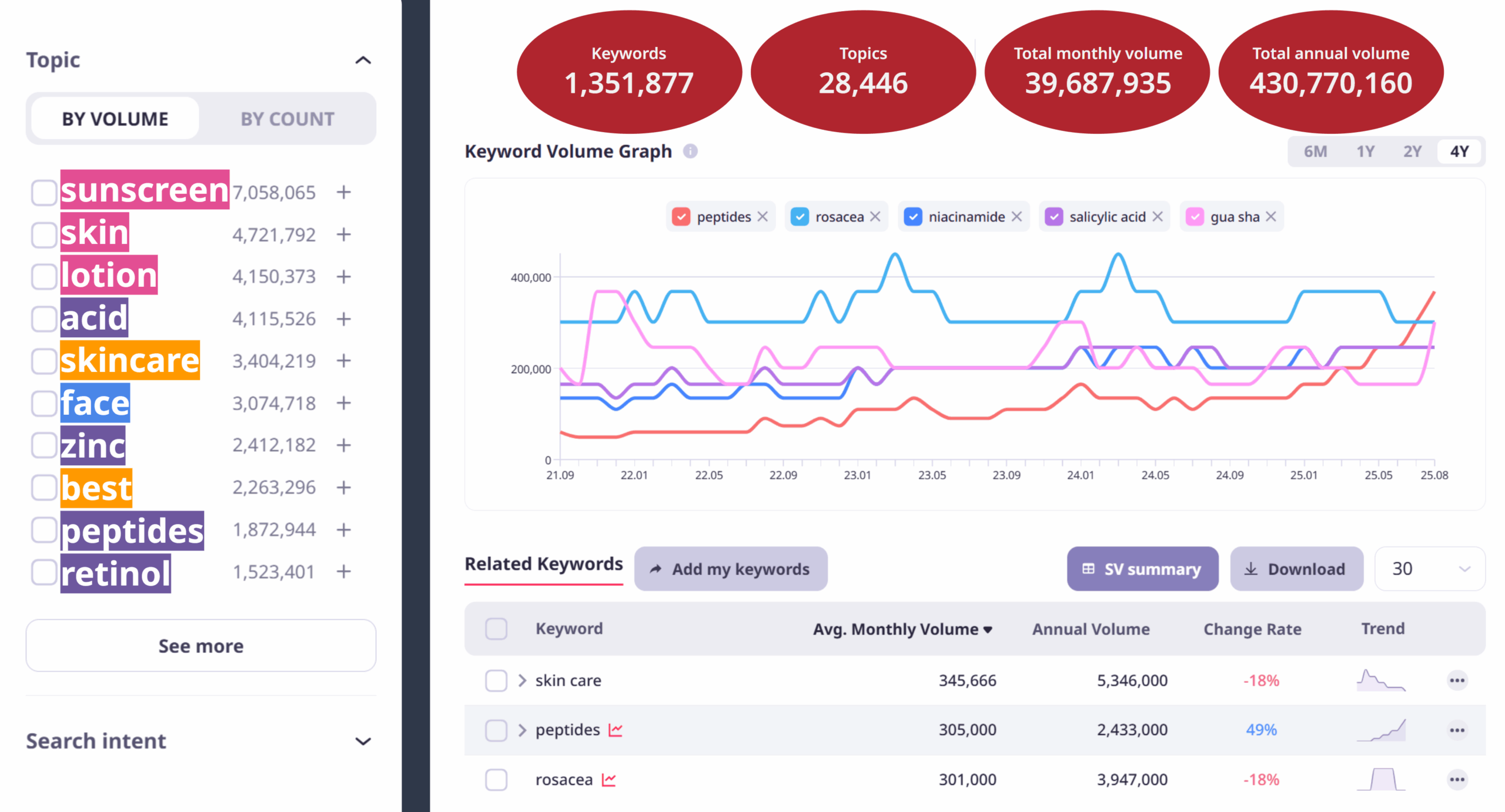Viewport: 1505px width, 812px height.
Task: Expand the Search intent section
Action: pos(363,741)
